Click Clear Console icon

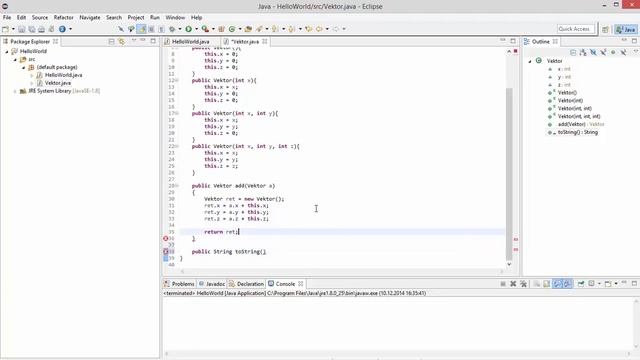[536, 284]
